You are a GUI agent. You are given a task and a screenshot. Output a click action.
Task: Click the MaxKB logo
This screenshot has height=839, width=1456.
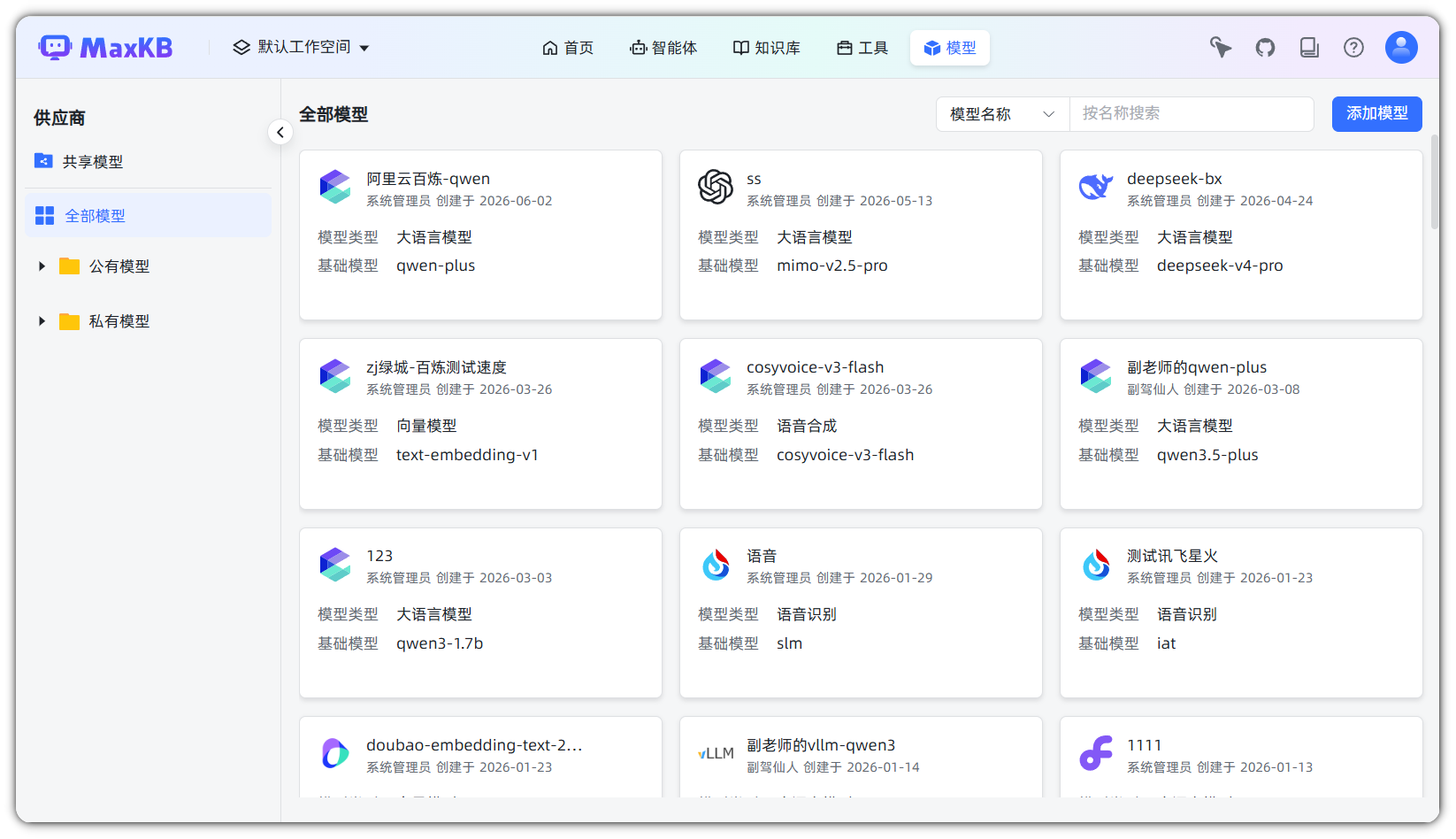tap(105, 48)
